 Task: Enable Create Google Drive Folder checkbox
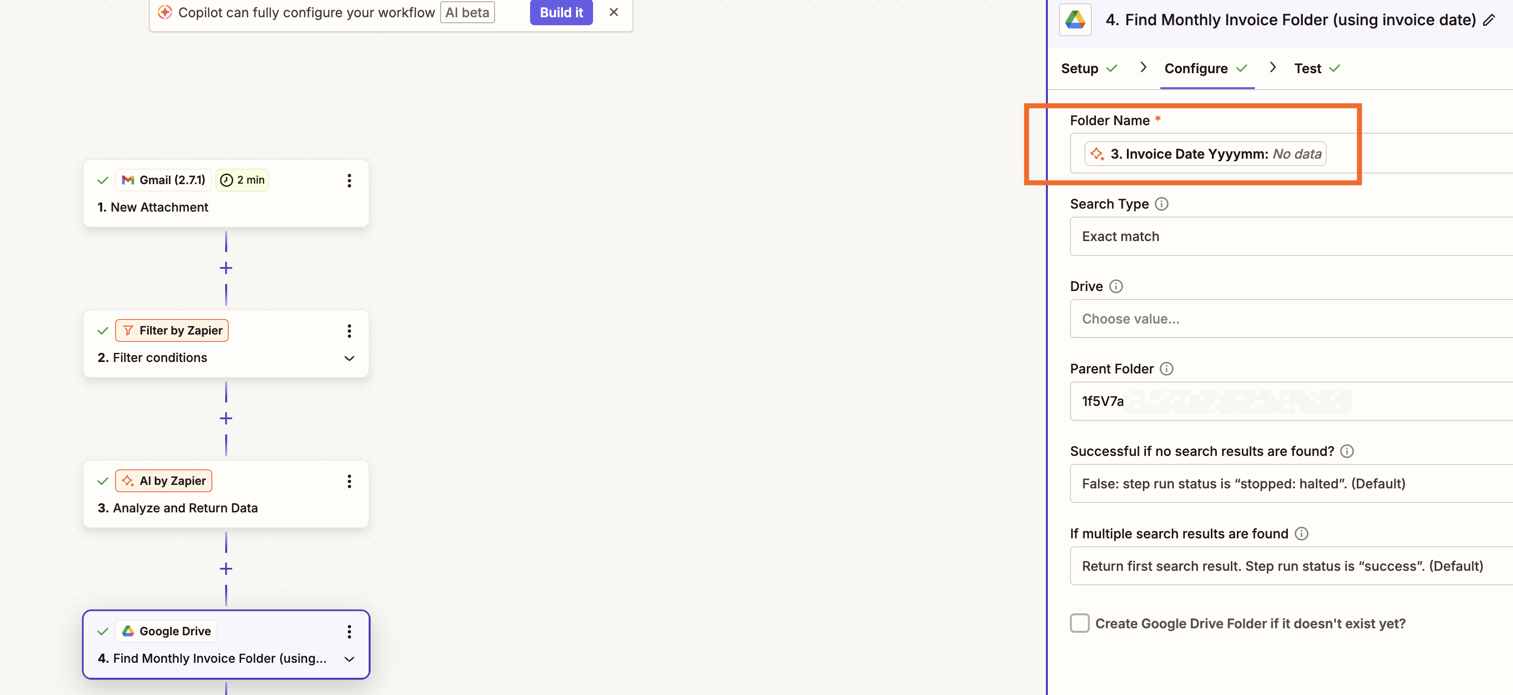pos(1080,623)
